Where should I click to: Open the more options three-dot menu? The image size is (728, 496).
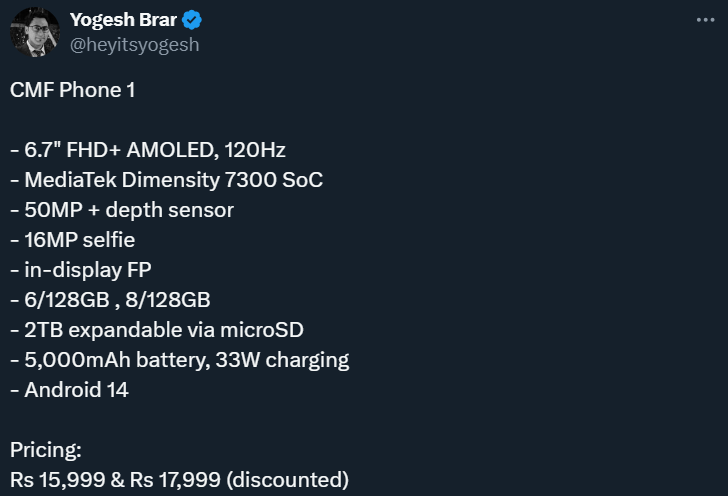coord(705,20)
